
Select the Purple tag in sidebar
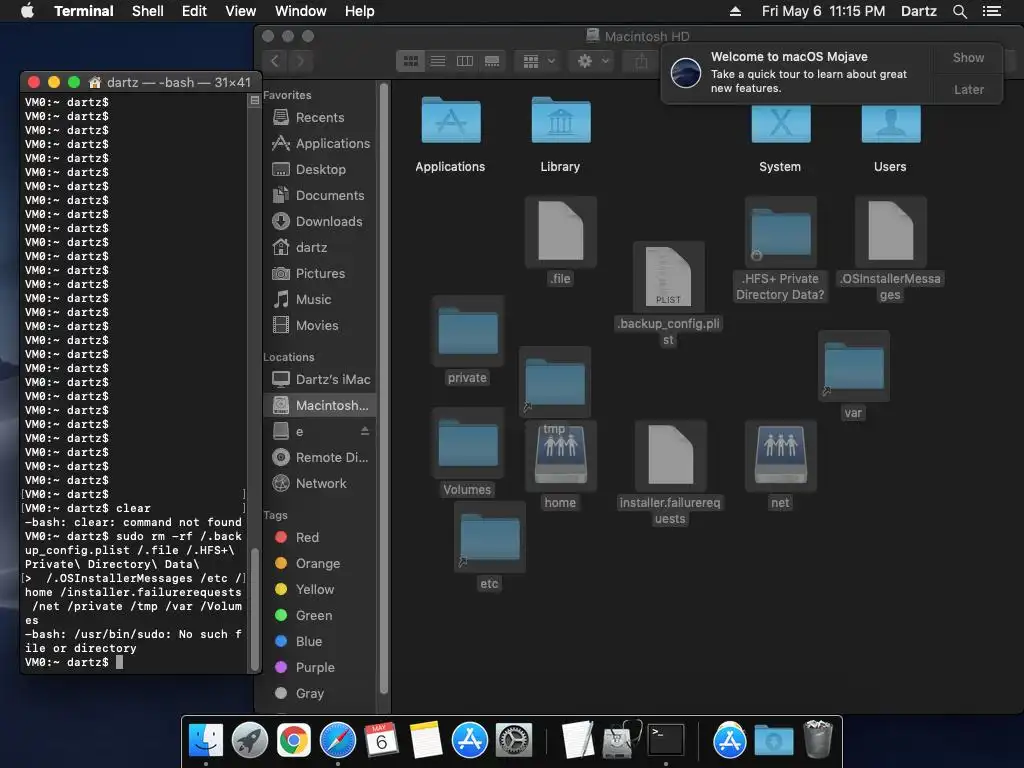(319, 667)
